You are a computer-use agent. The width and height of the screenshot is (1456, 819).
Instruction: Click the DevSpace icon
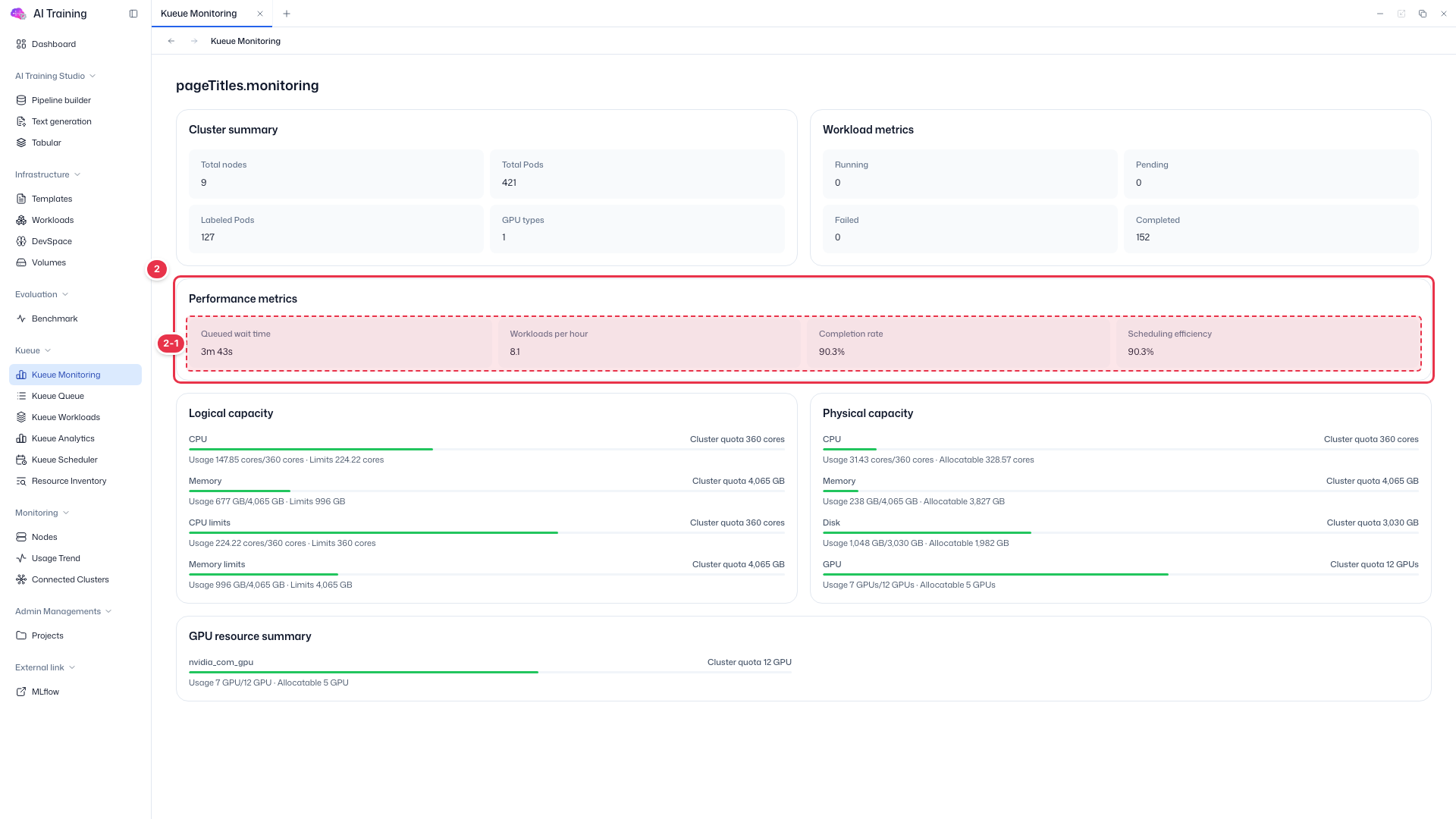(21, 241)
